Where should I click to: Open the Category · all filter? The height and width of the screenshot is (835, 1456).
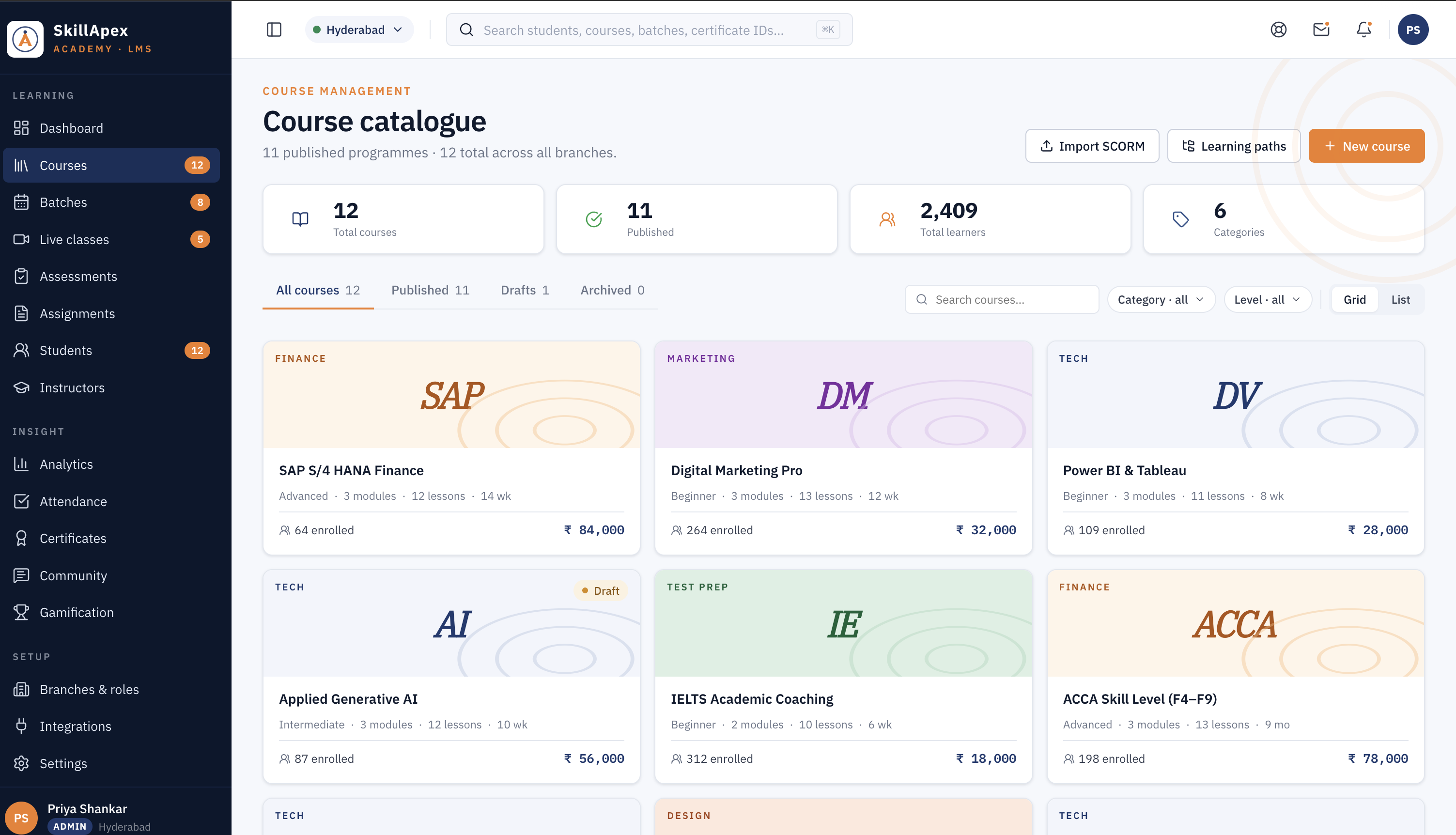1161,299
